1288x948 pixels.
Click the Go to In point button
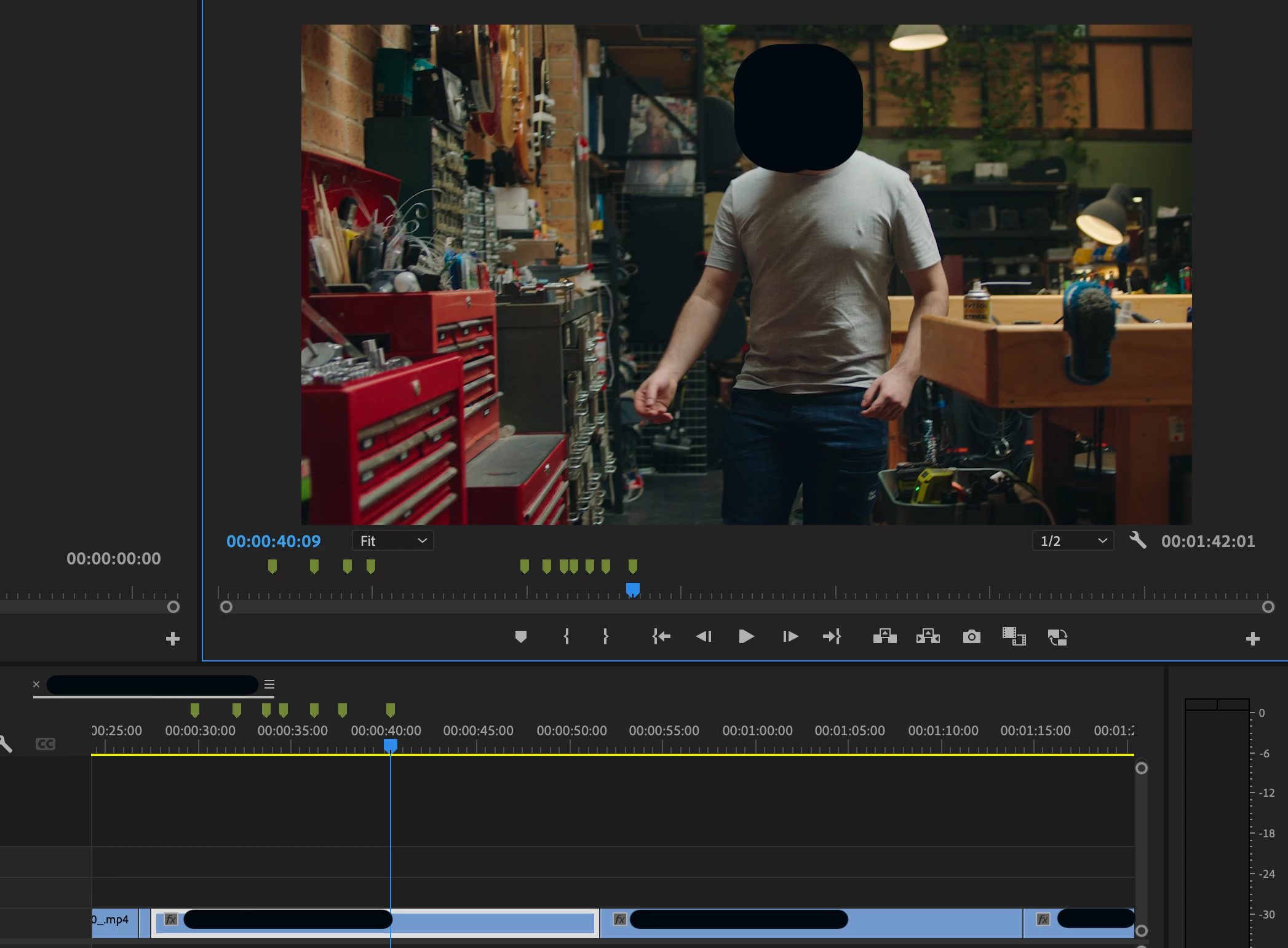pyautogui.click(x=661, y=637)
